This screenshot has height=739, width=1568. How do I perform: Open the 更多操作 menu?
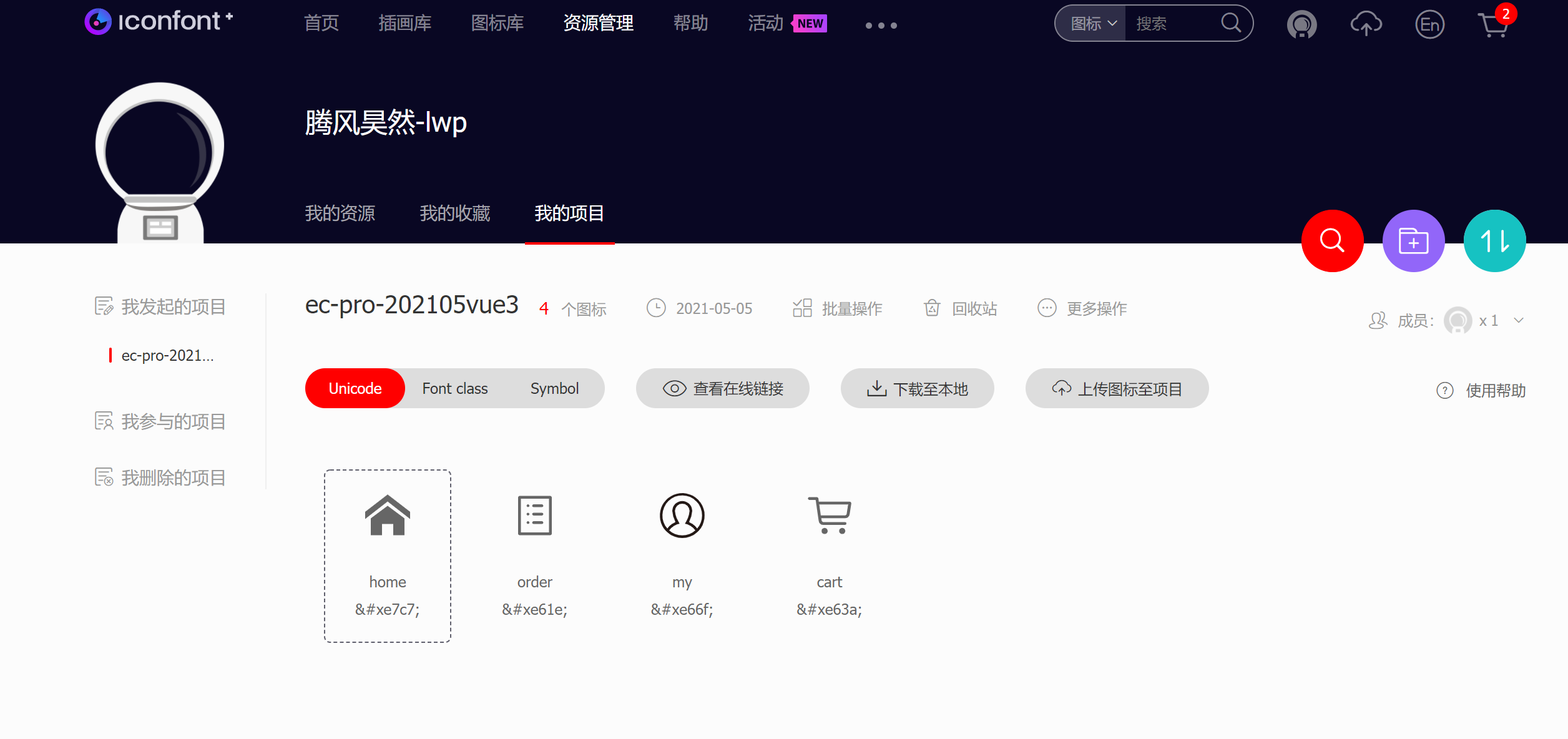point(1082,308)
